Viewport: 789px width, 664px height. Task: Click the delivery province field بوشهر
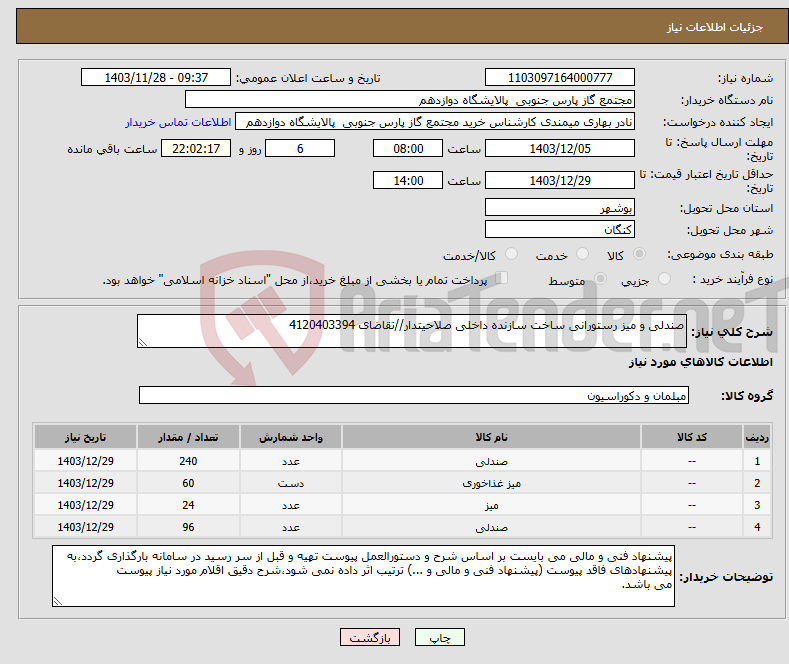click(x=559, y=208)
